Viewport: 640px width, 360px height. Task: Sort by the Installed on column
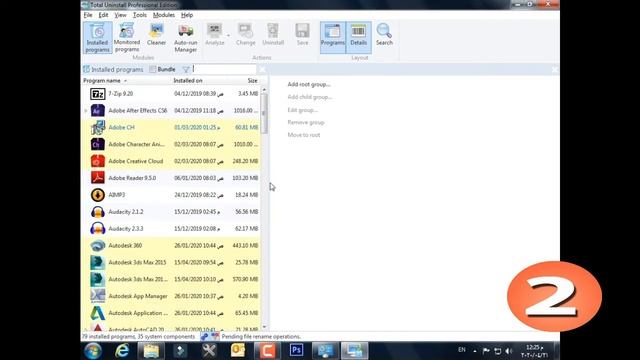[188, 81]
